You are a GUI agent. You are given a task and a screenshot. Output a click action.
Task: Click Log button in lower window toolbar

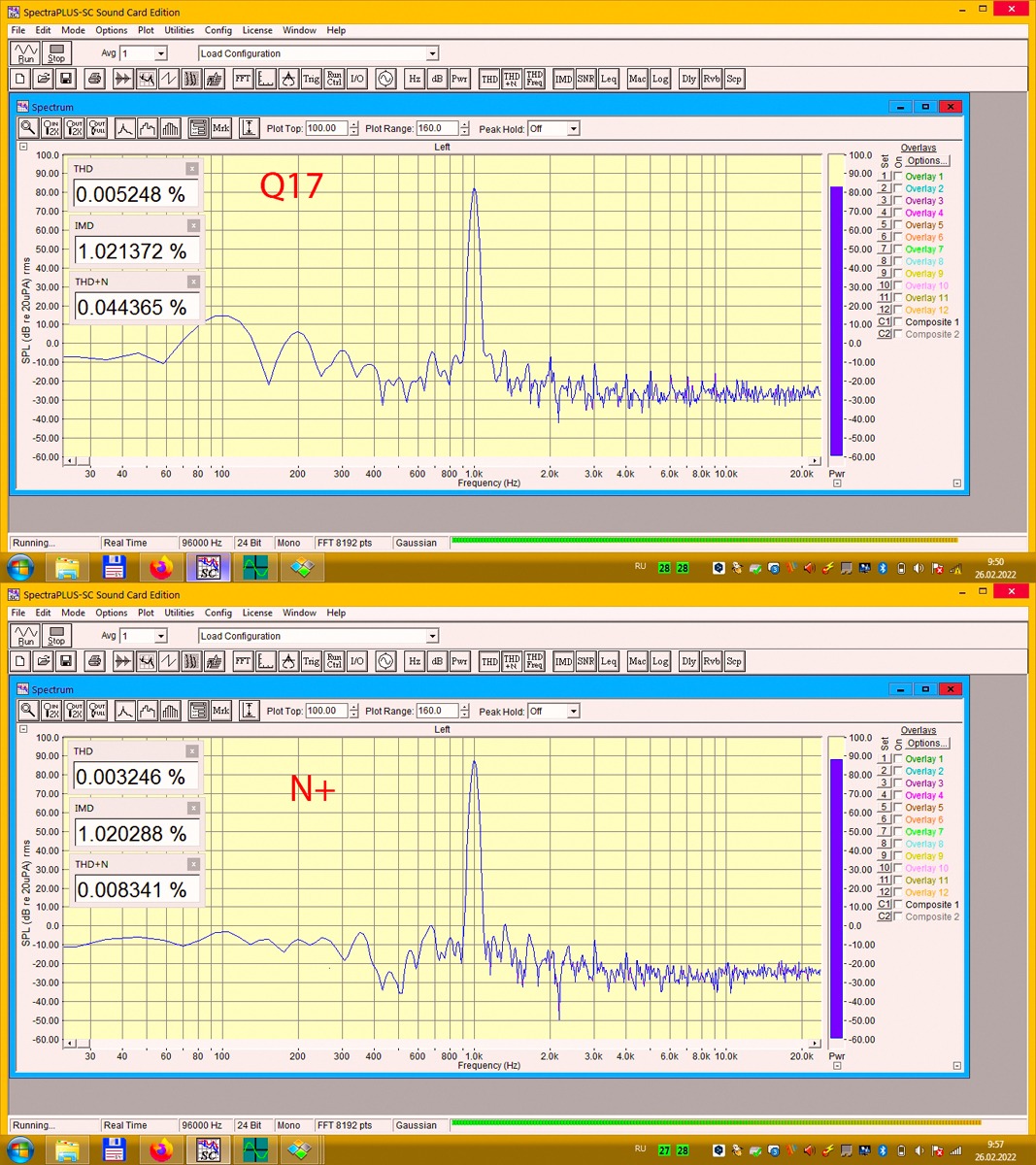(660, 661)
